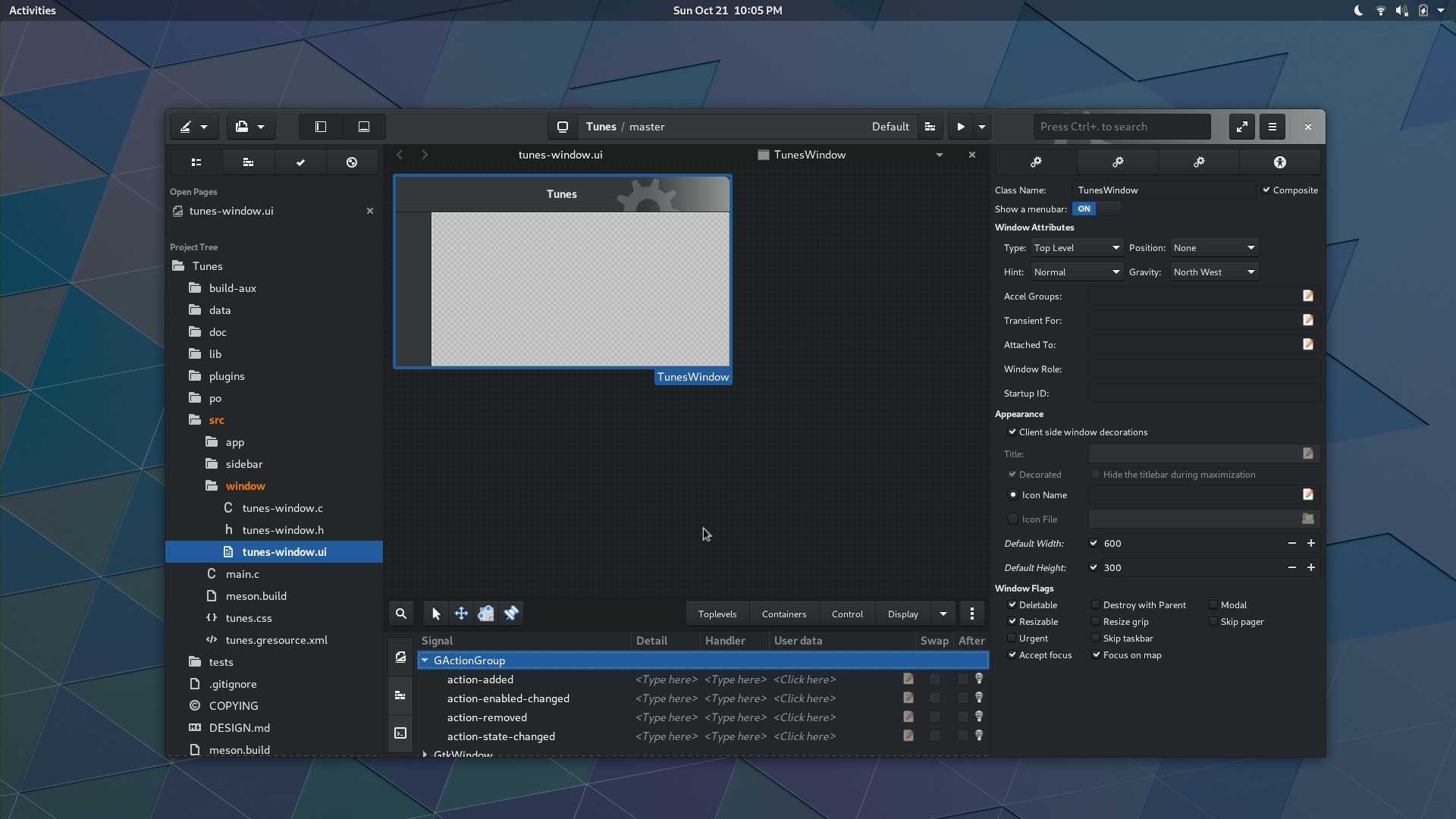
Task: Open the Gravity dropdown set to North West
Action: [x=1213, y=271]
